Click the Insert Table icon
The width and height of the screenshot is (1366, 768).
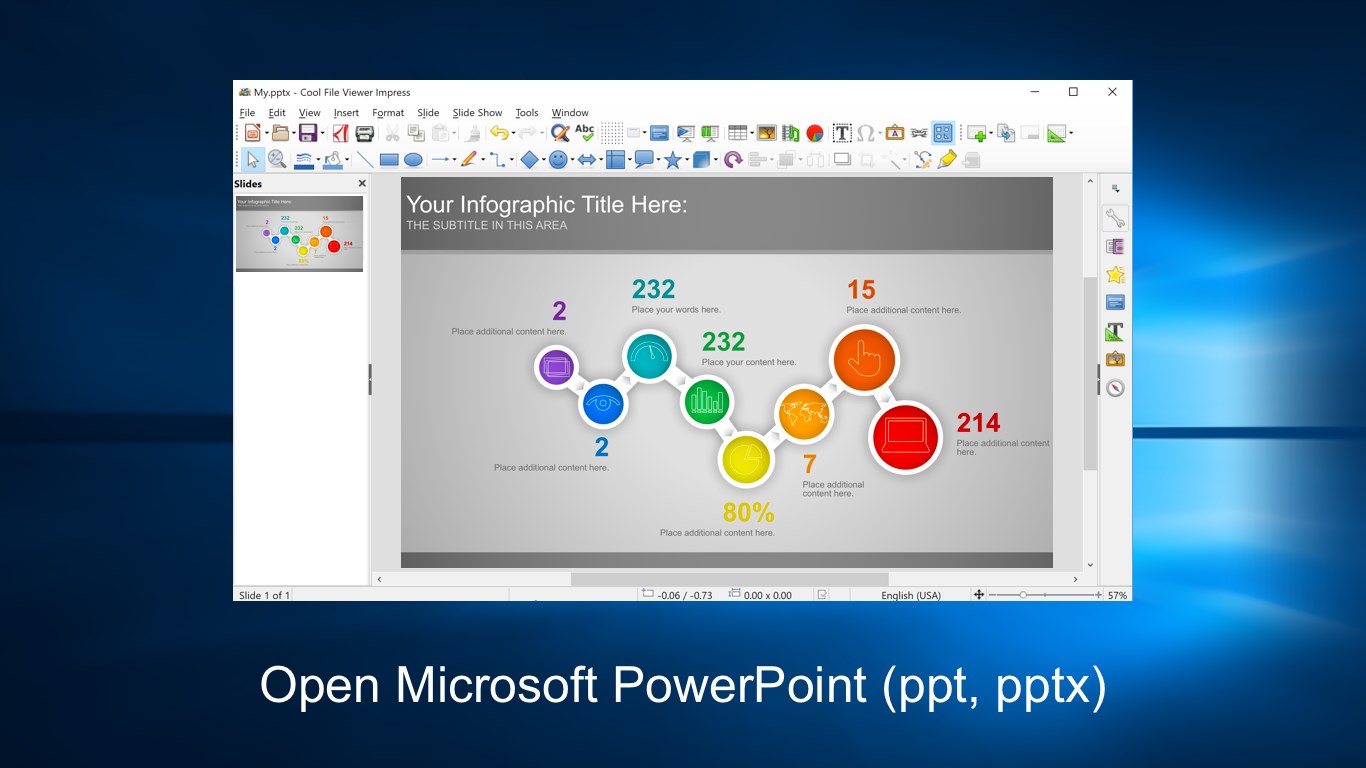737,132
